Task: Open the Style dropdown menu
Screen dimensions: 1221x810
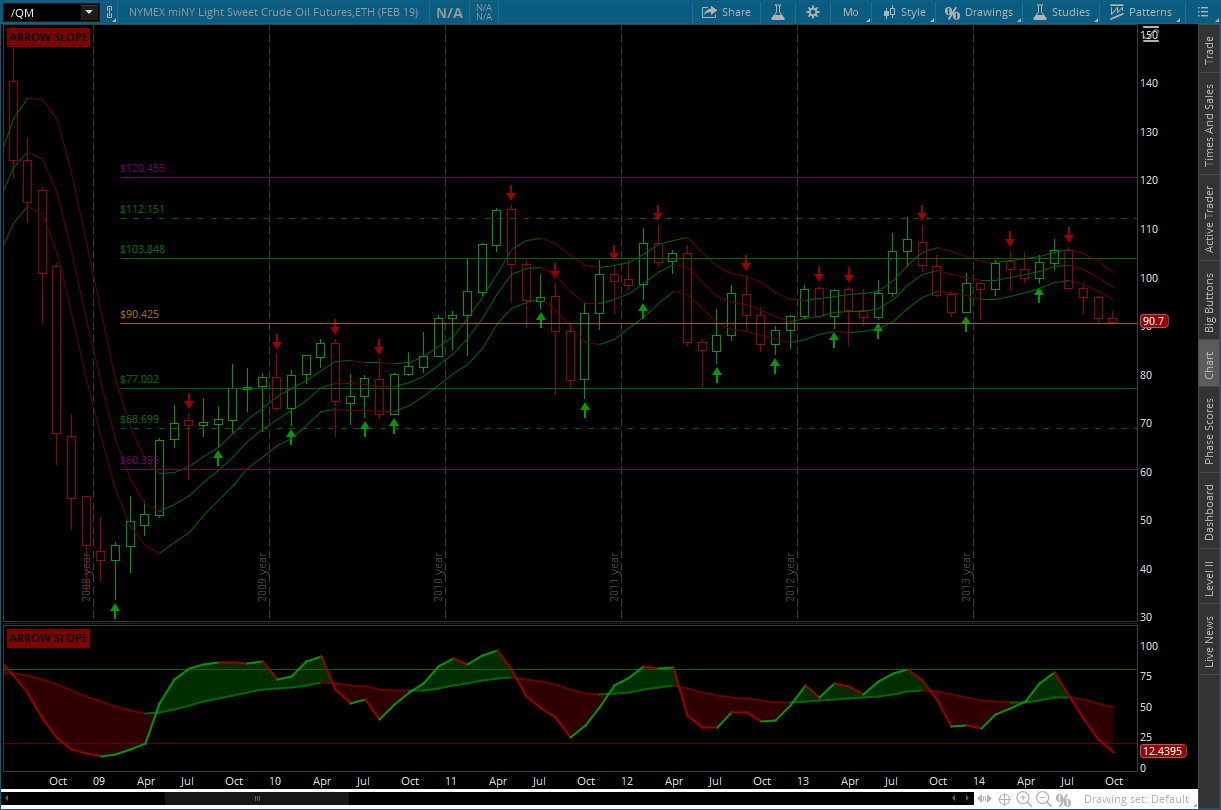Action: [x=903, y=12]
